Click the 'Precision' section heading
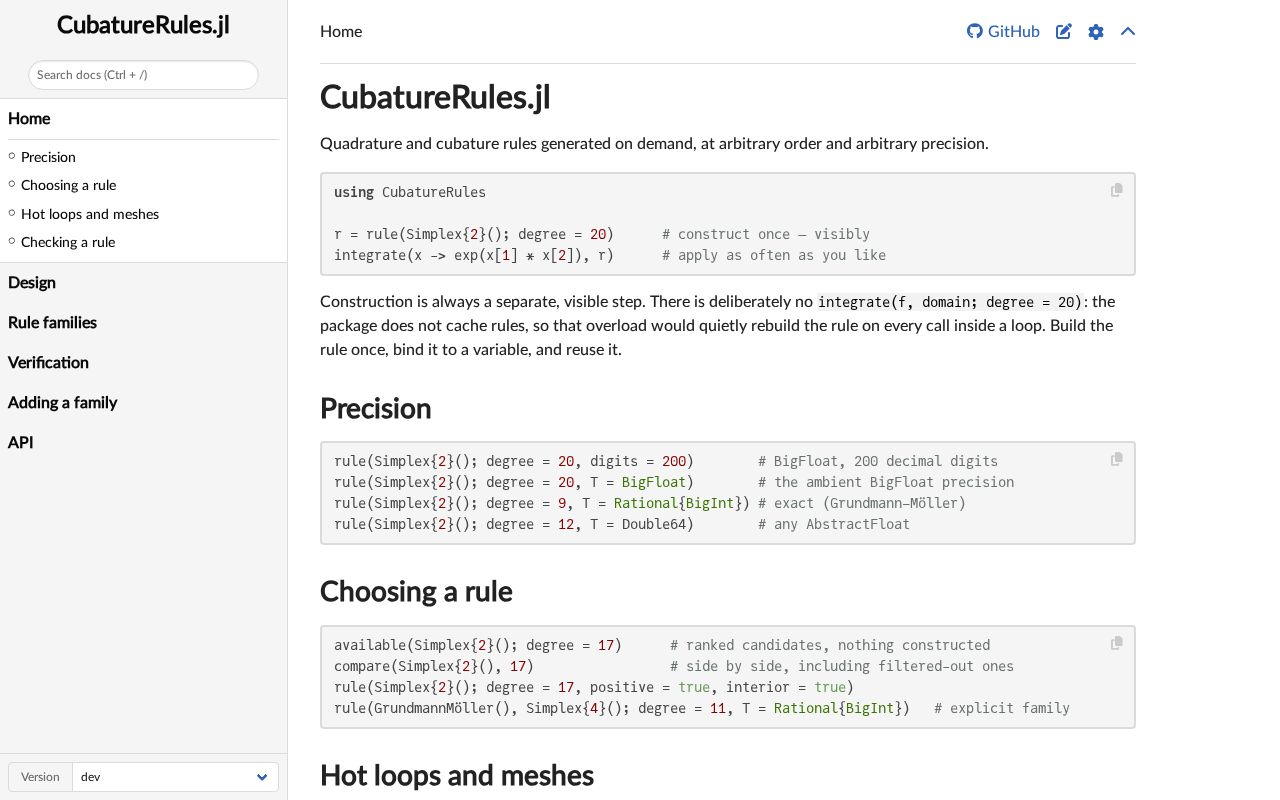The image size is (1280, 800). point(375,409)
